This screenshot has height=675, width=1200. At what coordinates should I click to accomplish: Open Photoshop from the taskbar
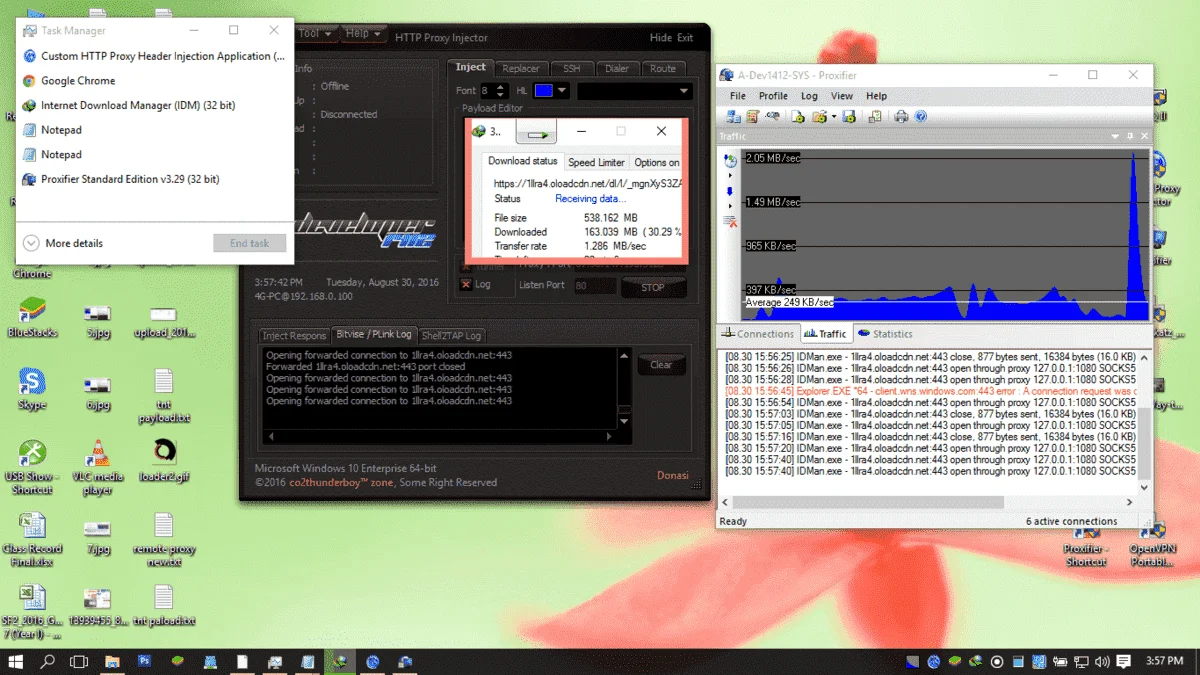(144, 661)
